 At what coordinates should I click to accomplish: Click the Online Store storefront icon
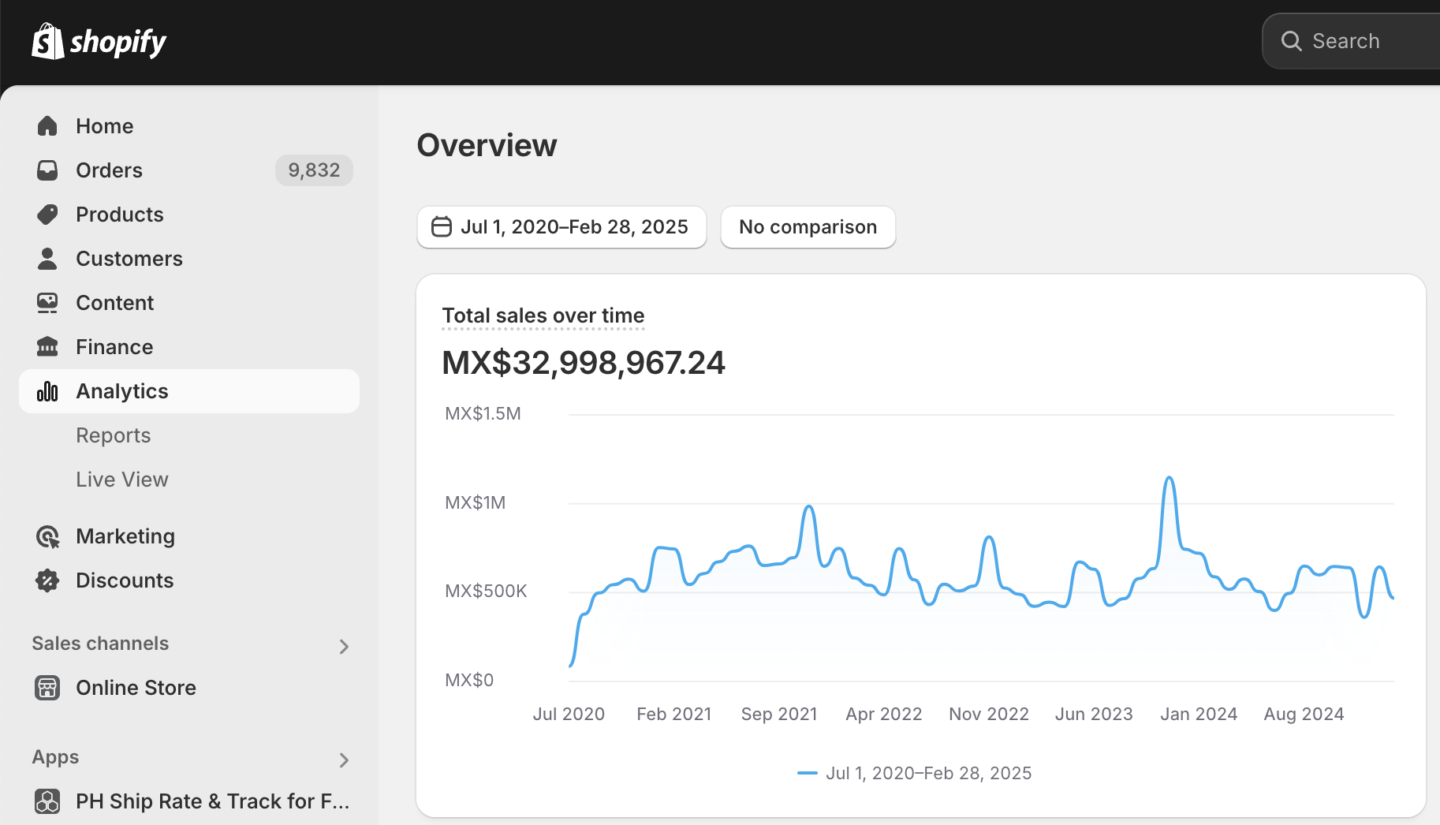coord(47,688)
